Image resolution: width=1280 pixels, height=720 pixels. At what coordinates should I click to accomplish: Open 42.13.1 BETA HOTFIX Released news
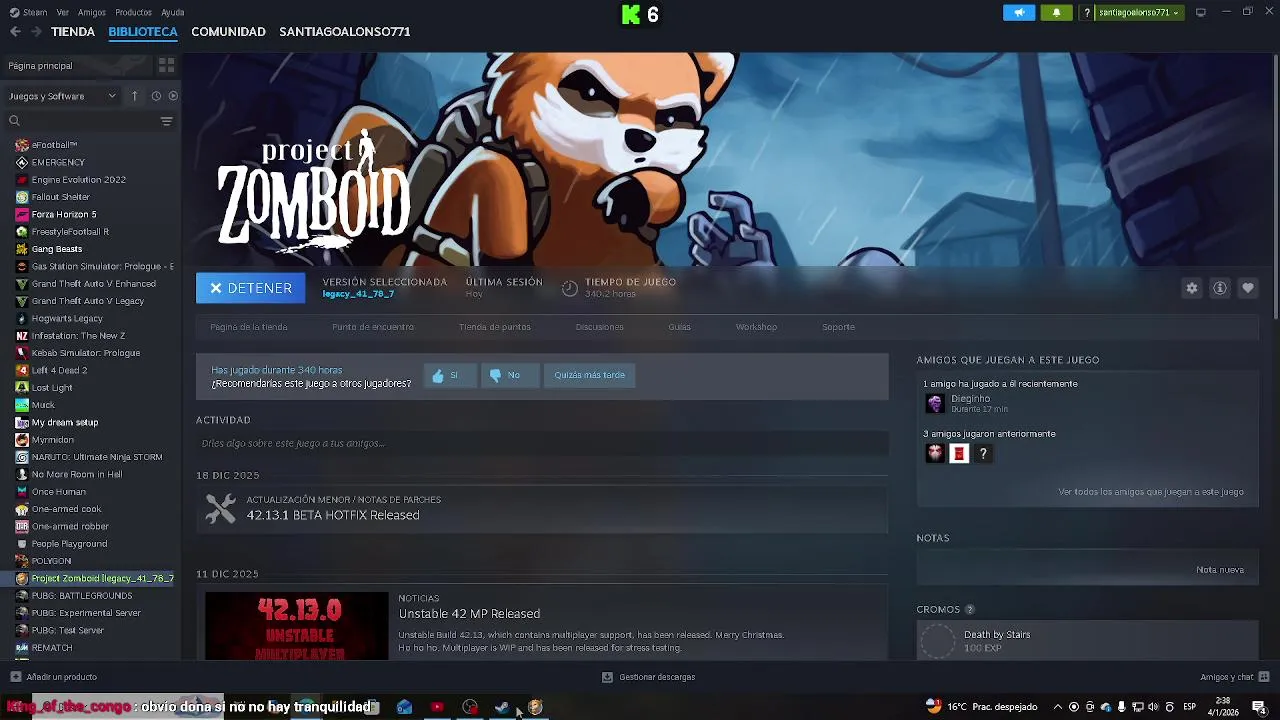pyautogui.click(x=333, y=515)
